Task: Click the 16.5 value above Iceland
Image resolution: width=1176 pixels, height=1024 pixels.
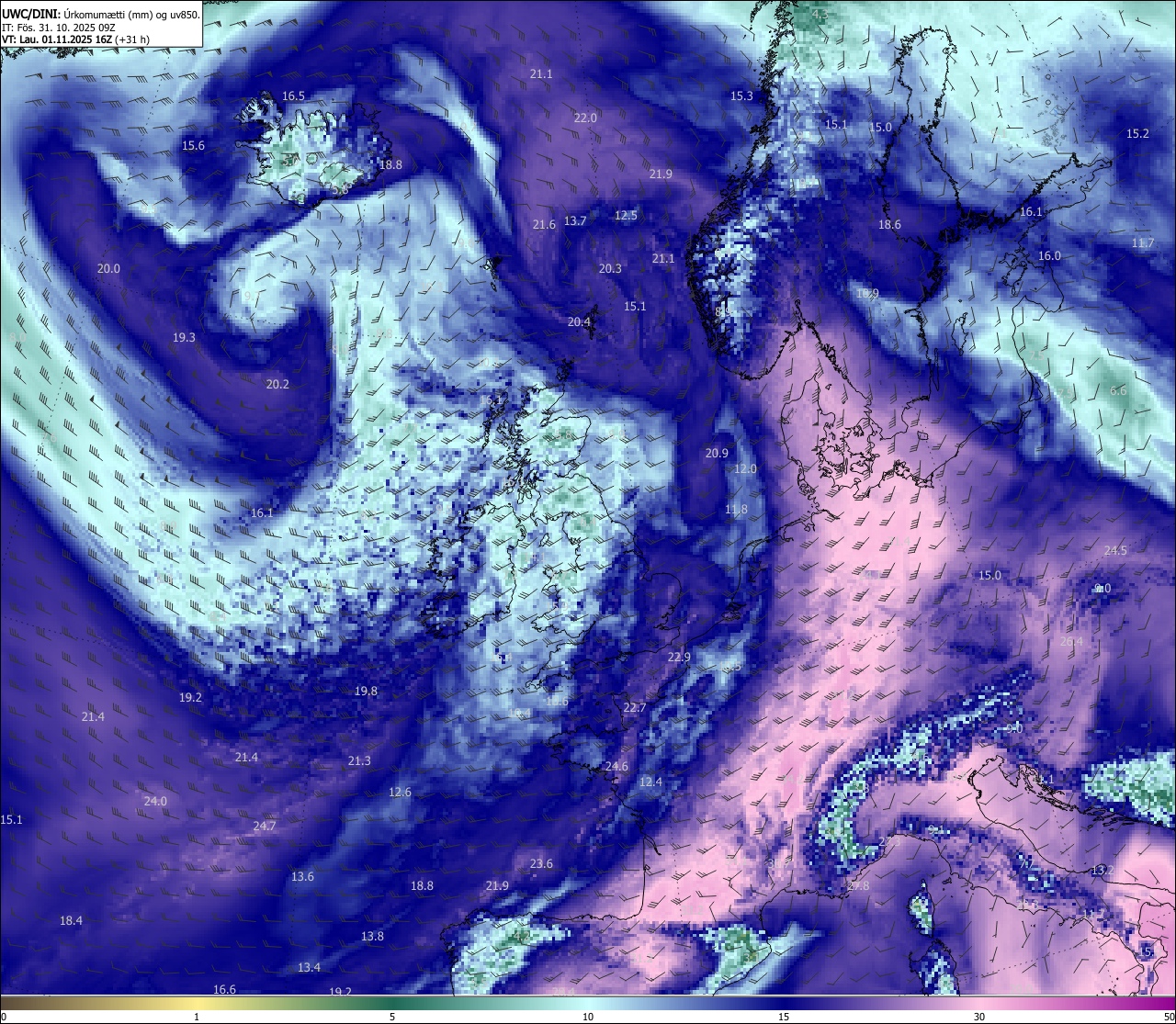Action: 293,96
